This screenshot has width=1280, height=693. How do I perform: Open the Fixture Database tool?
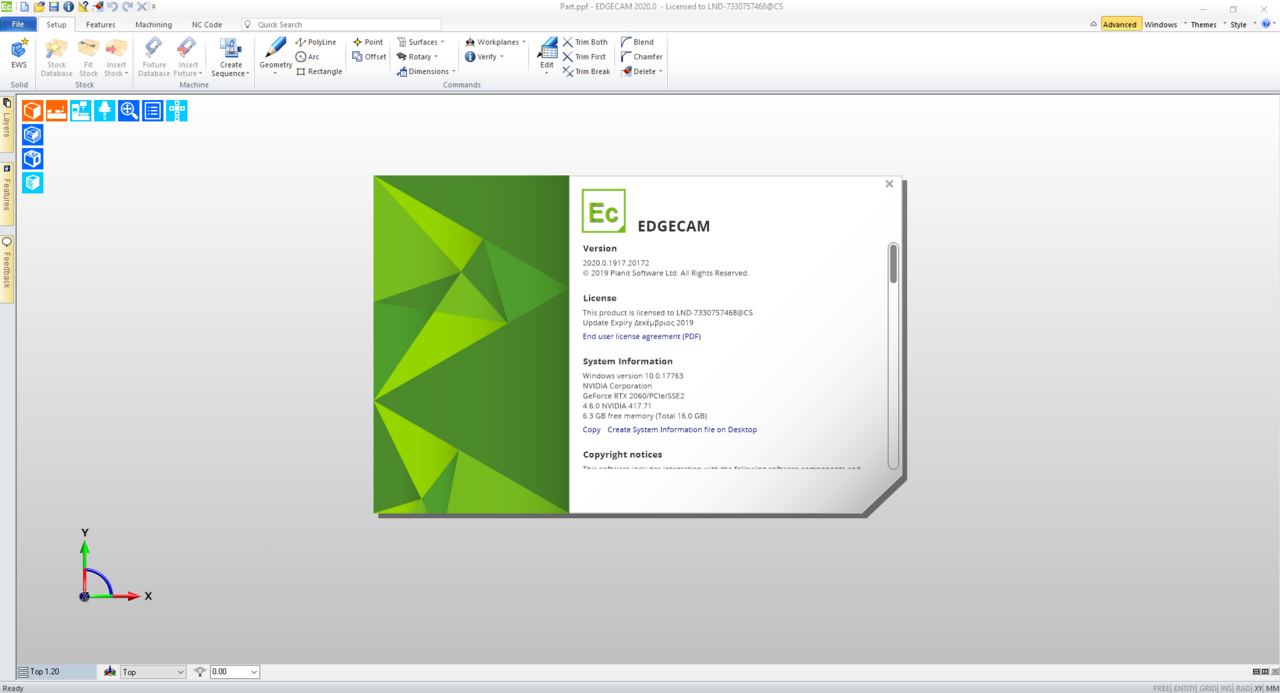click(154, 57)
